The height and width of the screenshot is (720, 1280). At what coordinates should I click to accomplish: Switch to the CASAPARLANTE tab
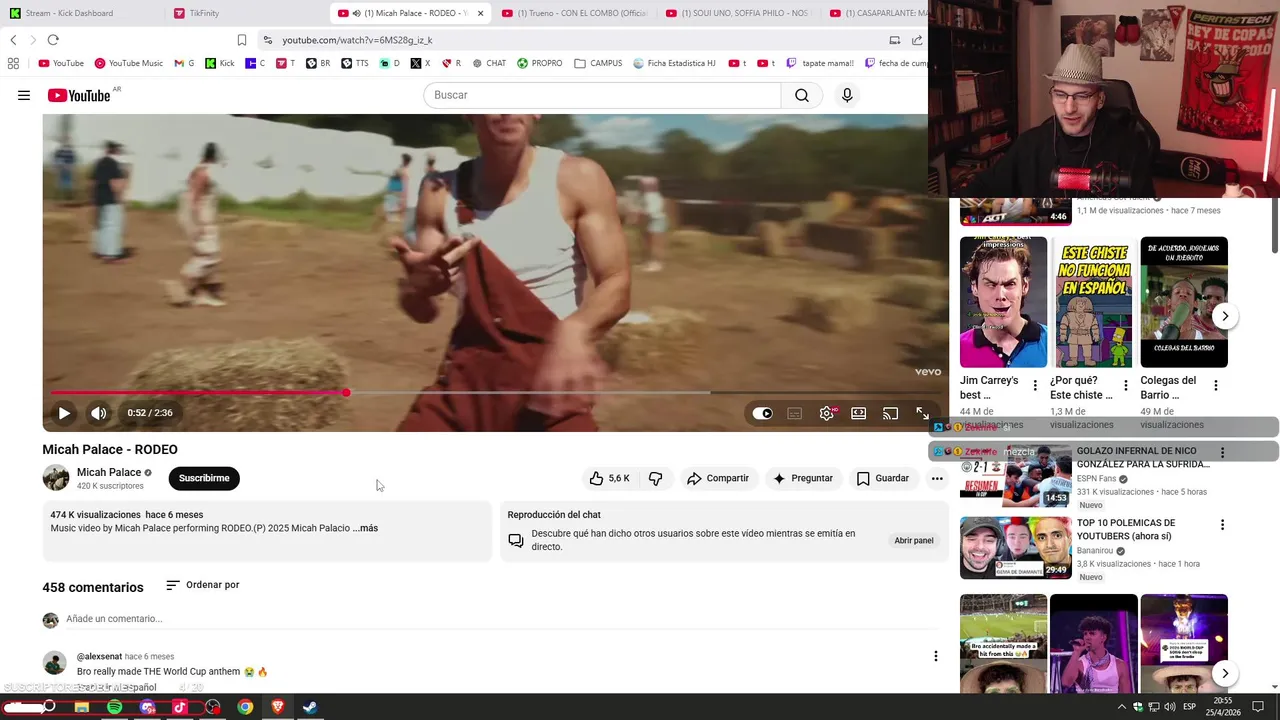(878, 13)
